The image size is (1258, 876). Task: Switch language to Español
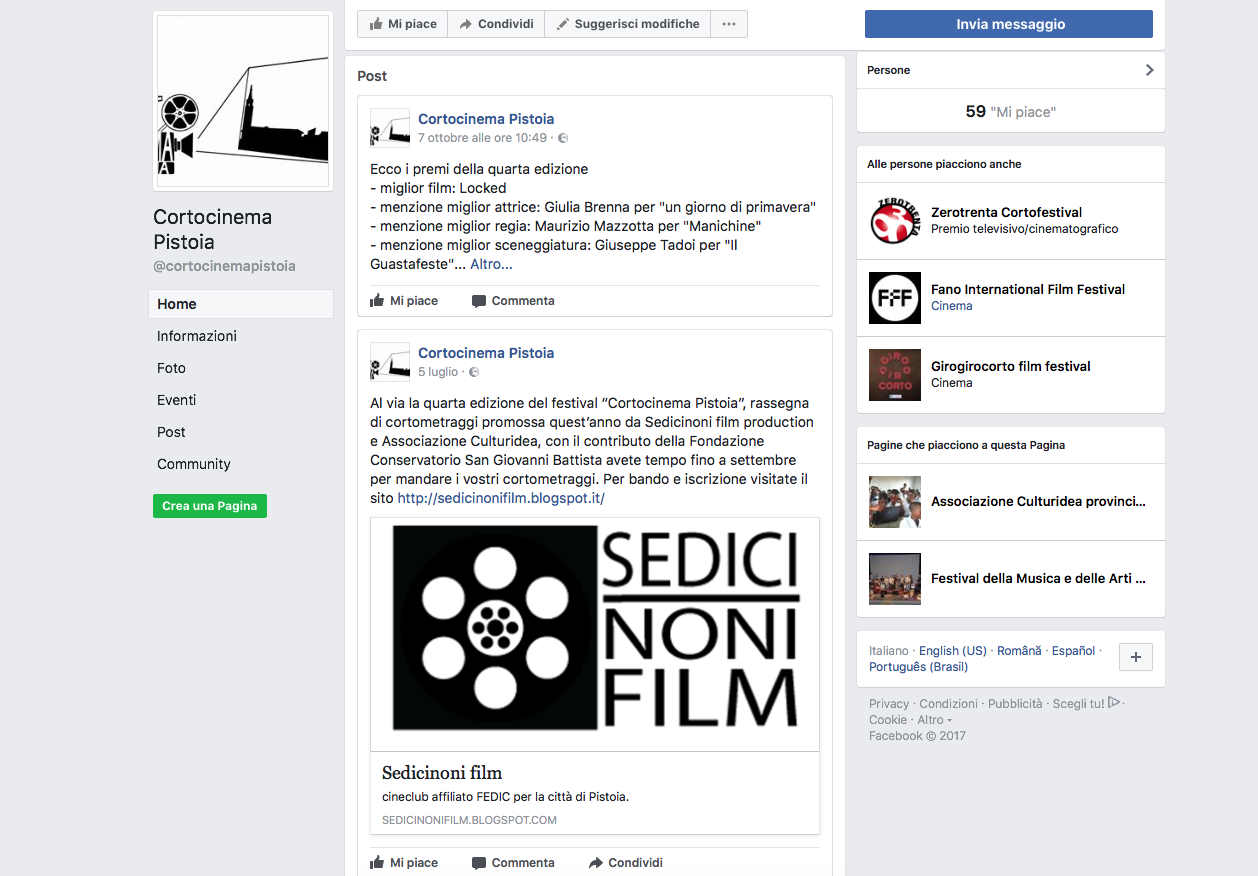point(1074,651)
